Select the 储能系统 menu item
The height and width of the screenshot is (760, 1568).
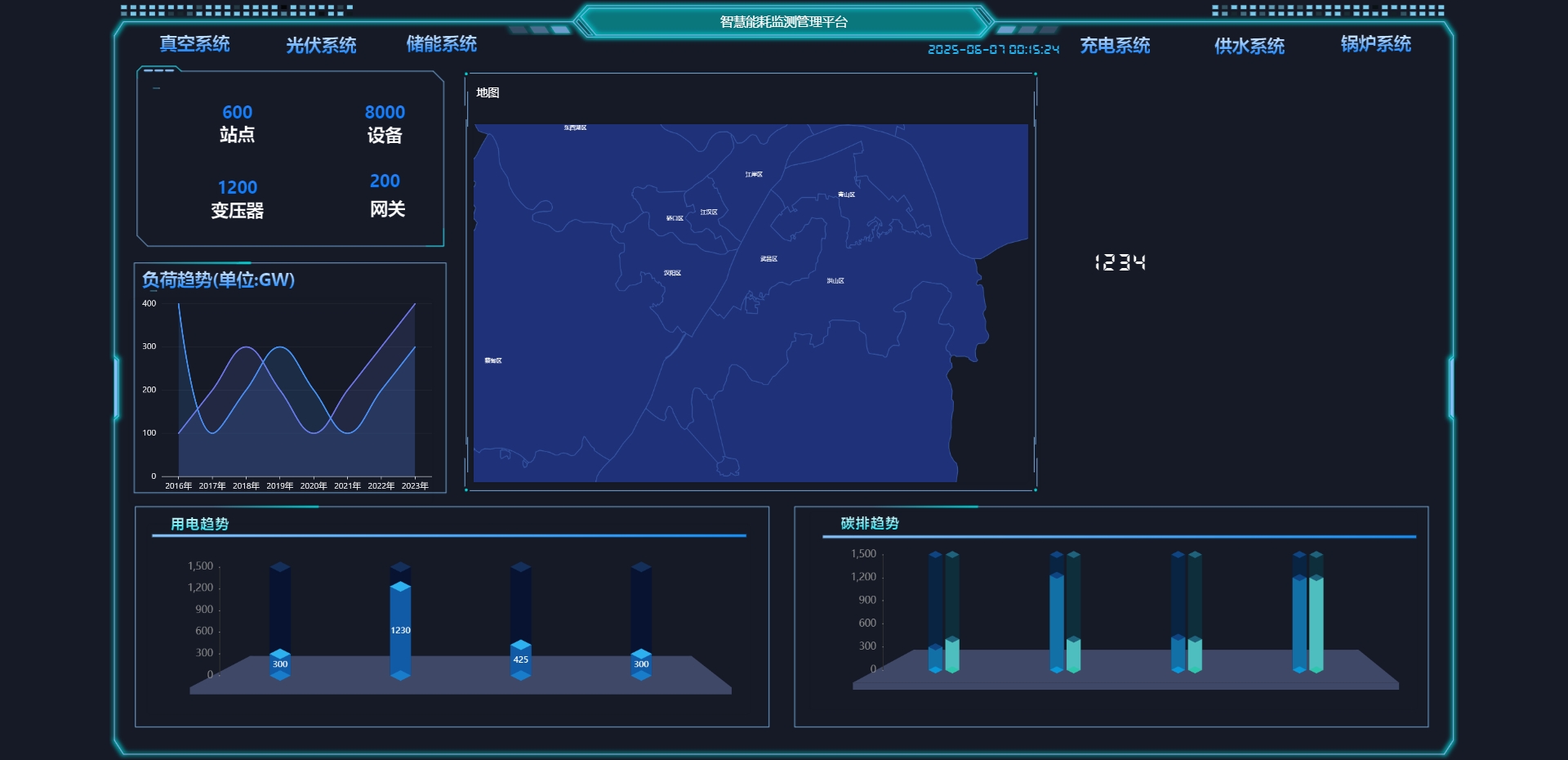(x=441, y=44)
